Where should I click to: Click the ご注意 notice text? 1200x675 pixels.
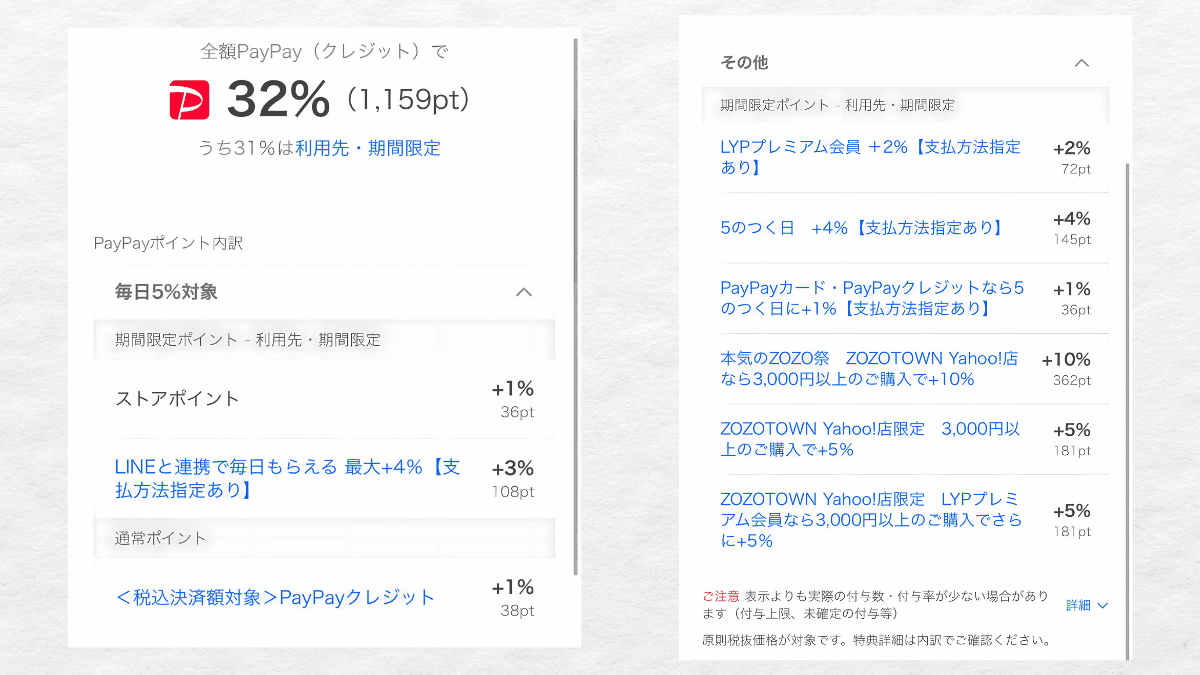point(721,595)
